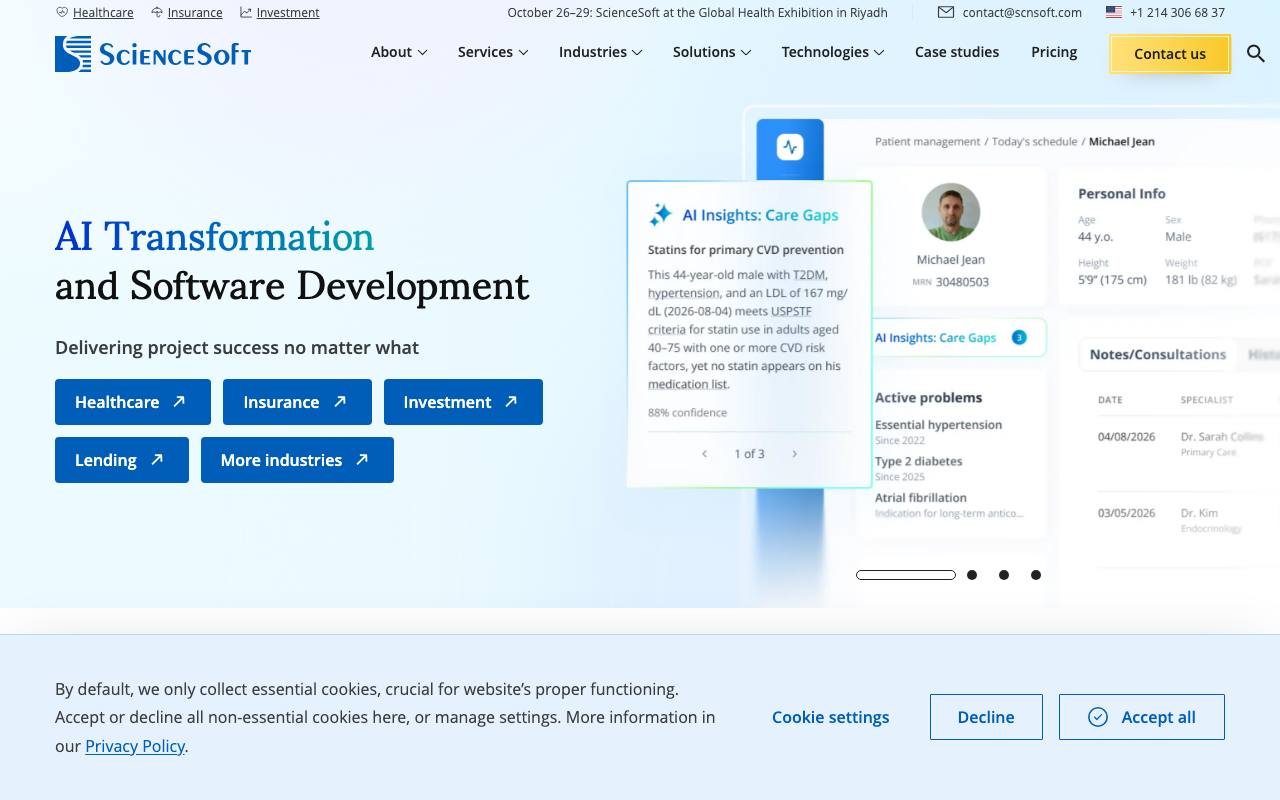Screen dimensions: 1280x800
Task: Open the Privacy Policy link
Action: (135, 746)
